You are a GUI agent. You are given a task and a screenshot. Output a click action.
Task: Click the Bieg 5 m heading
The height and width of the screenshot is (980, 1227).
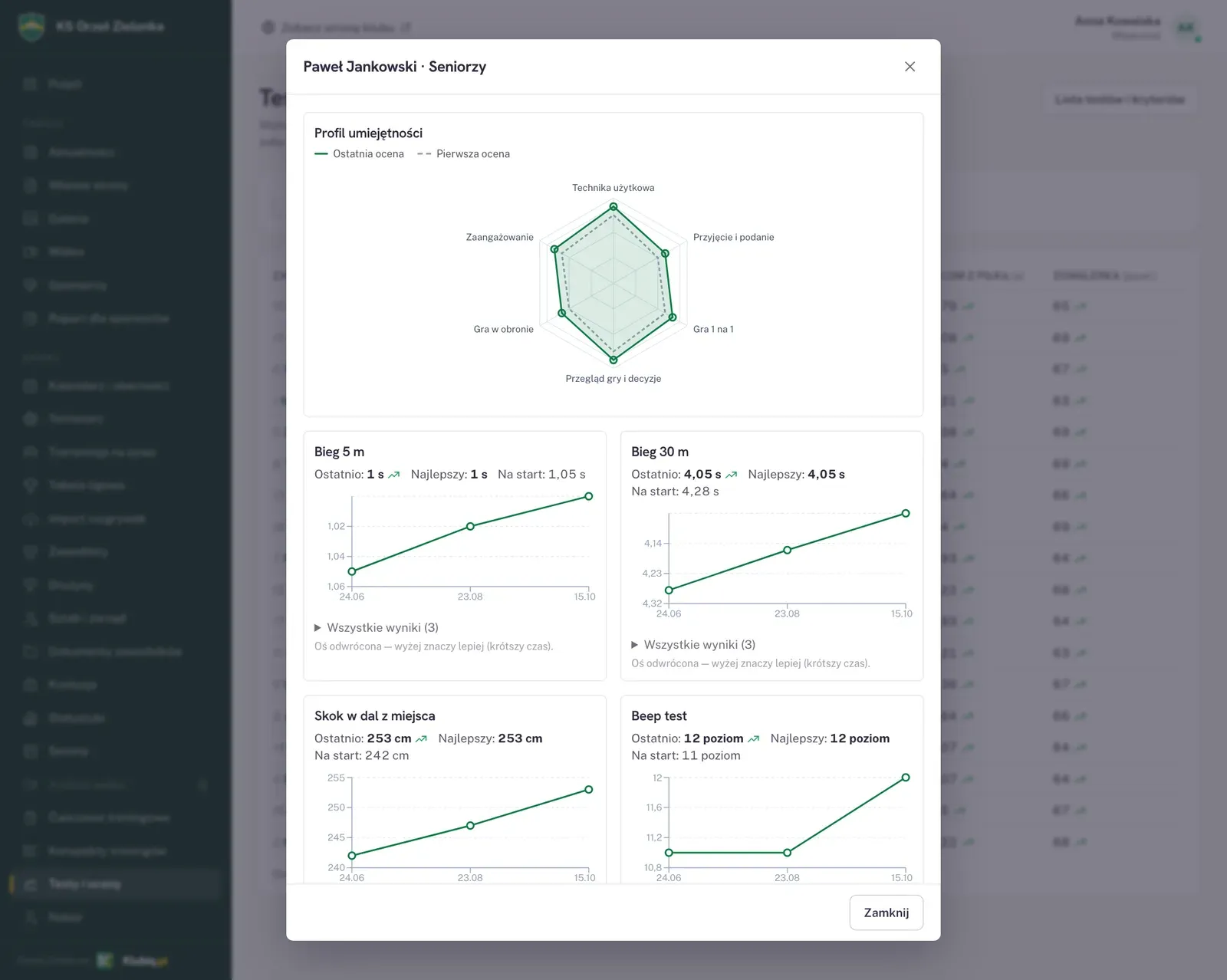pos(339,452)
